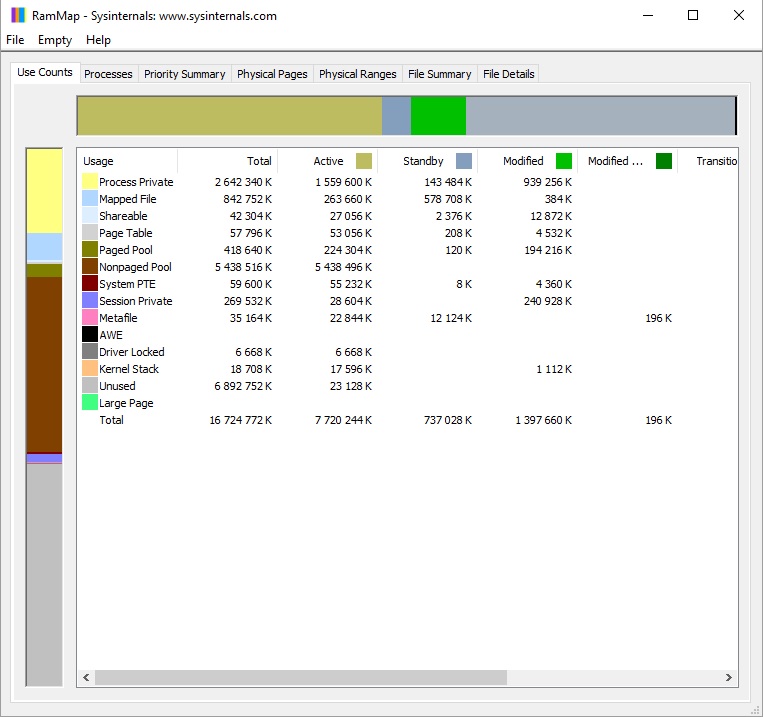
Task: Open the Help menu
Action: pos(98,40)
